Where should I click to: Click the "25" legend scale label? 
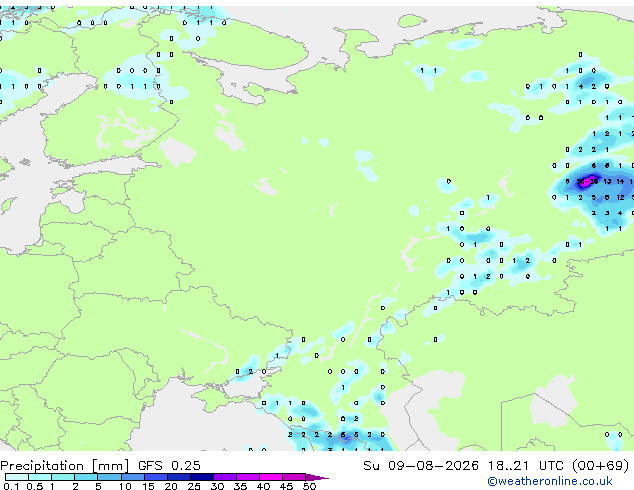pyautogui.click(x=194, y=486)
